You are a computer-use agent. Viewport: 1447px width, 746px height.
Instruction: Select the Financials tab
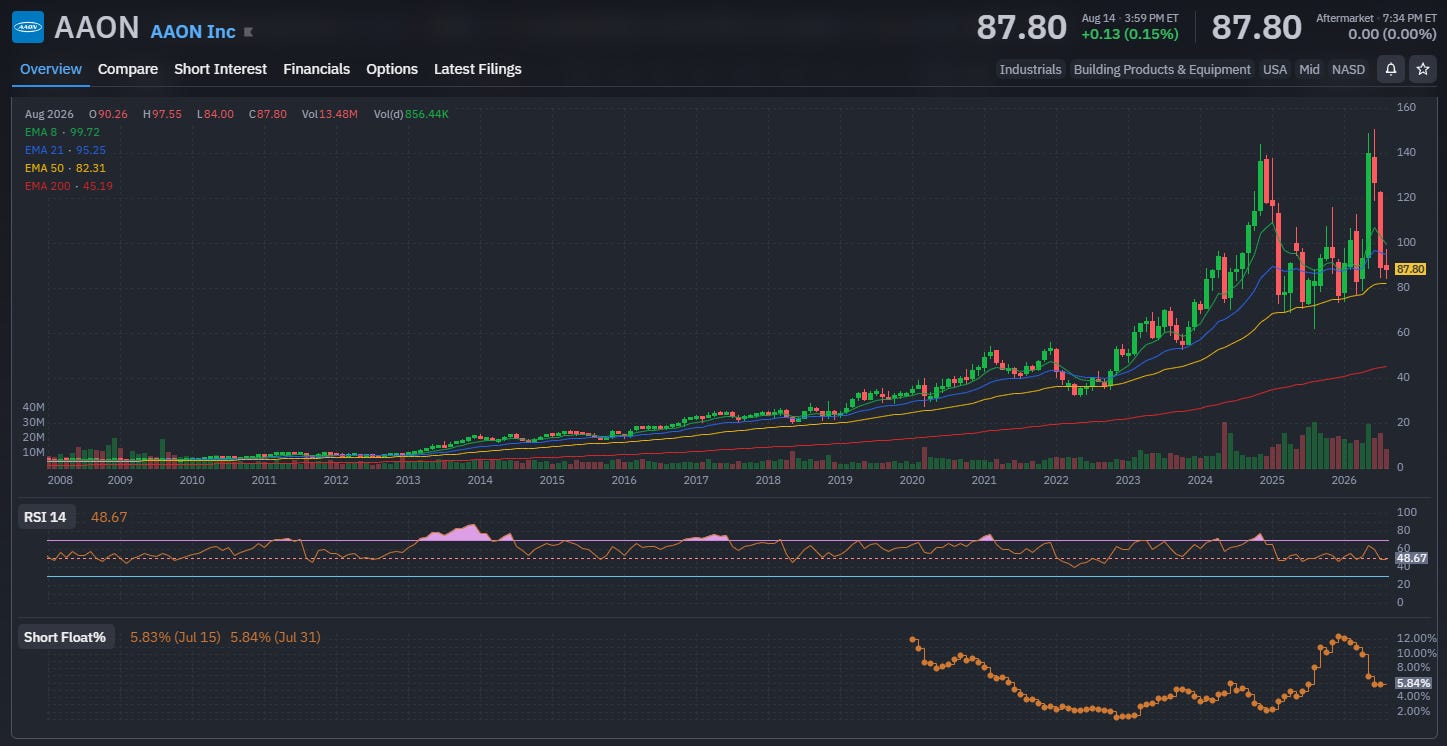316,69
